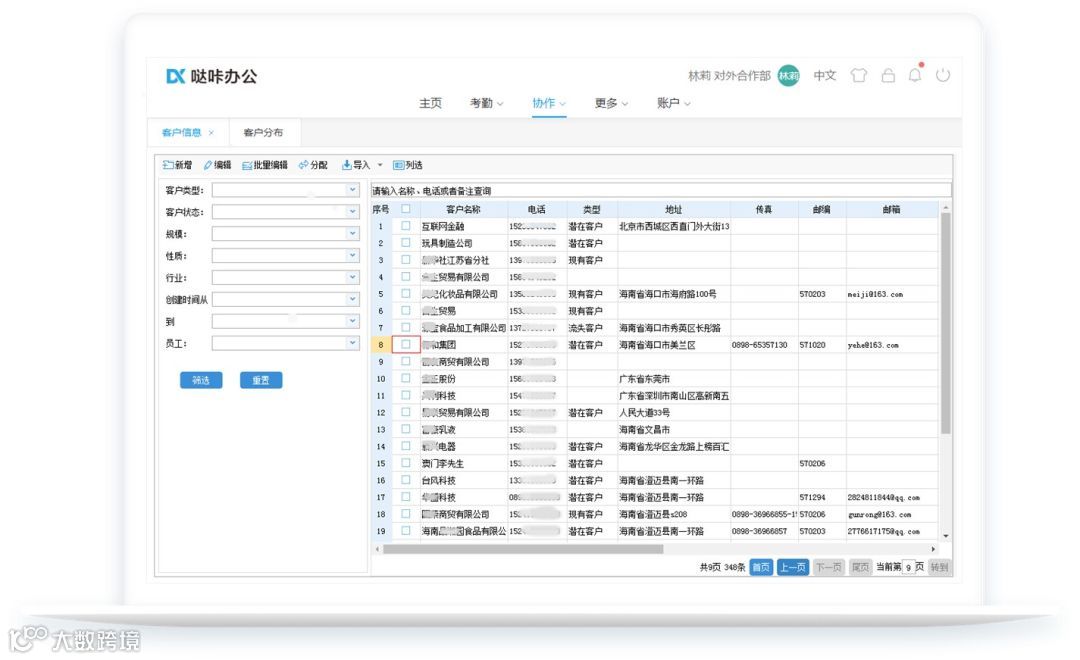
Task: Open the 到 end date dropdown
Action: [353, 321]
